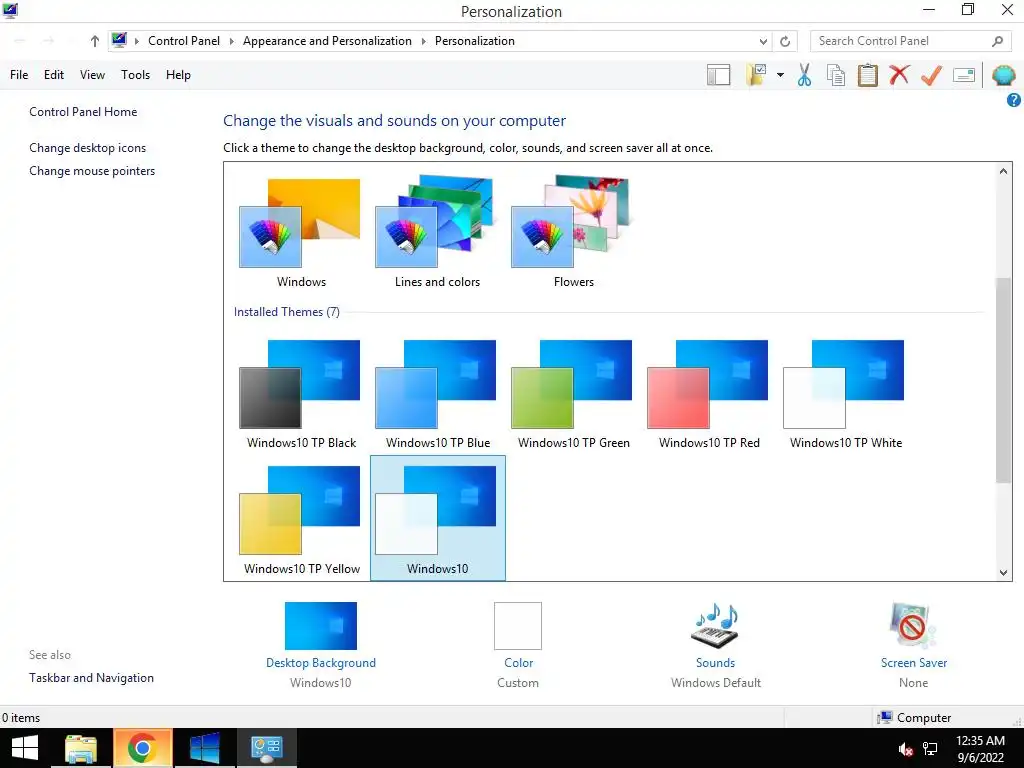The width and height of the screenshot is (1024, 768).
Task: Click scroll up arrow of themes list
Action: point(1003,171)
